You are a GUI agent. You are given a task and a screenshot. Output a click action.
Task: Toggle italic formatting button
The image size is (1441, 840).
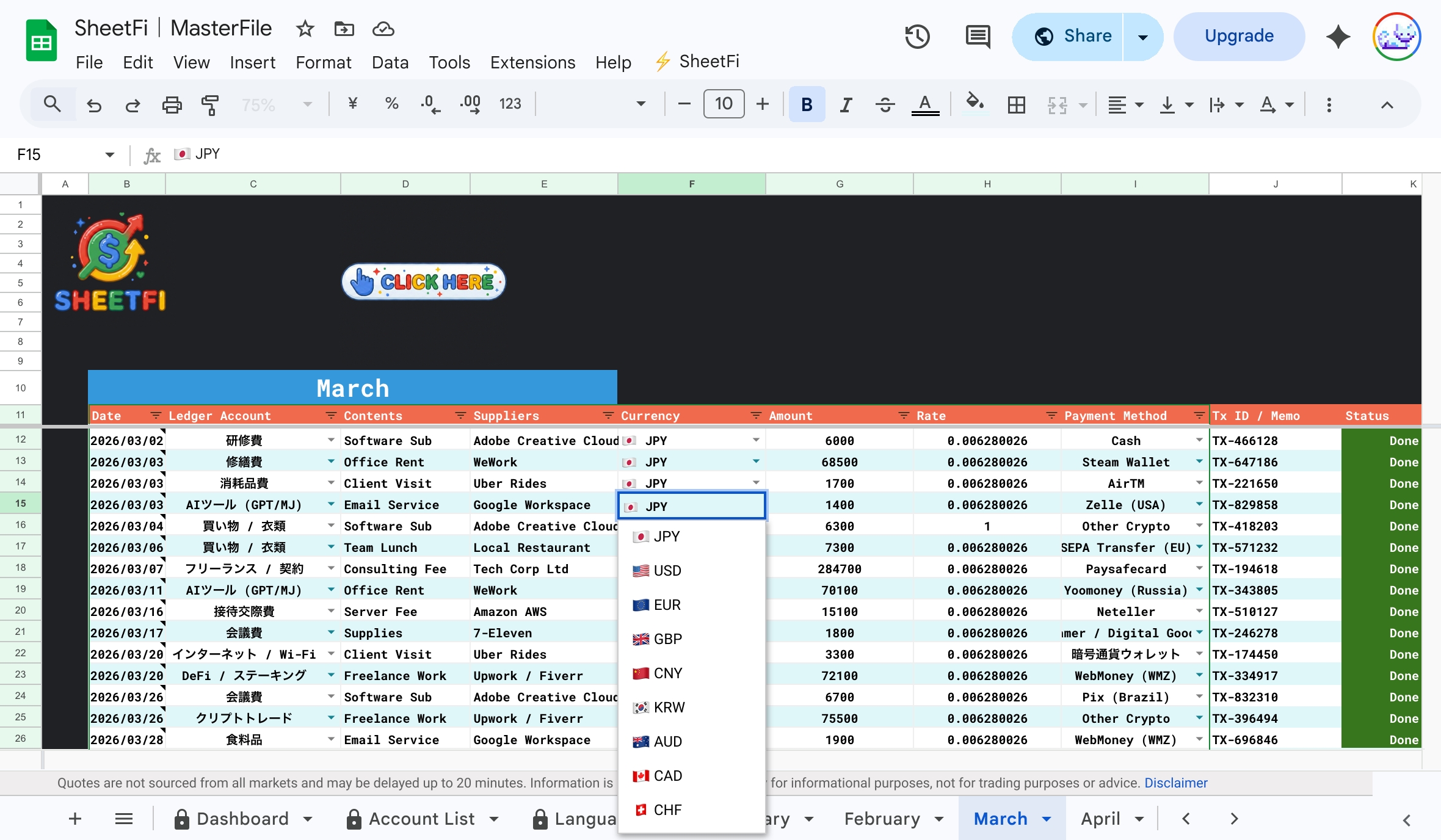(x=846, y=104)
